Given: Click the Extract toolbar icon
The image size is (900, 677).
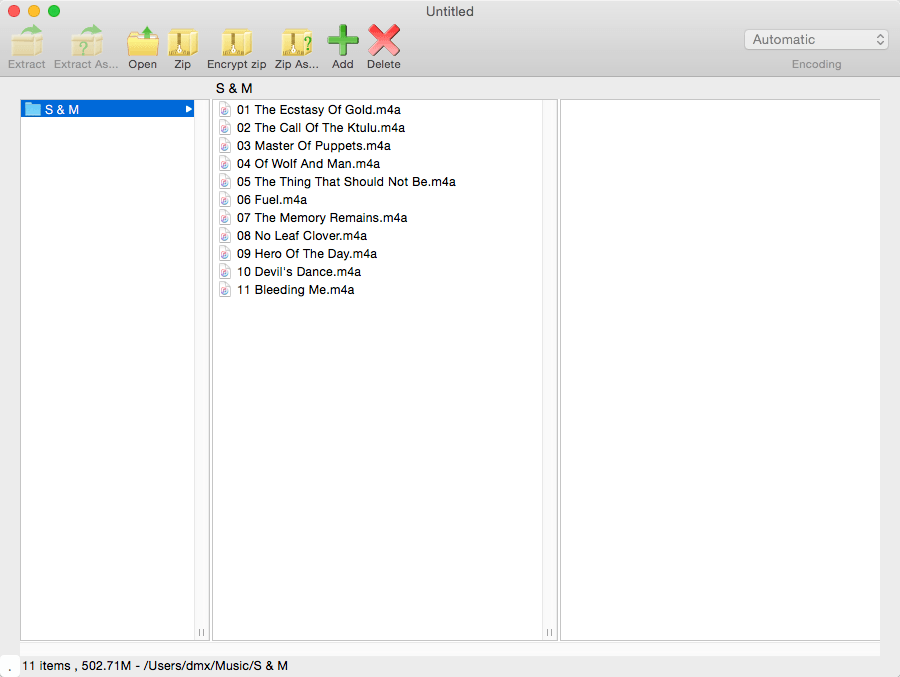Looking at the screenshot, I should pyautogui.click(x=26, y=41).
